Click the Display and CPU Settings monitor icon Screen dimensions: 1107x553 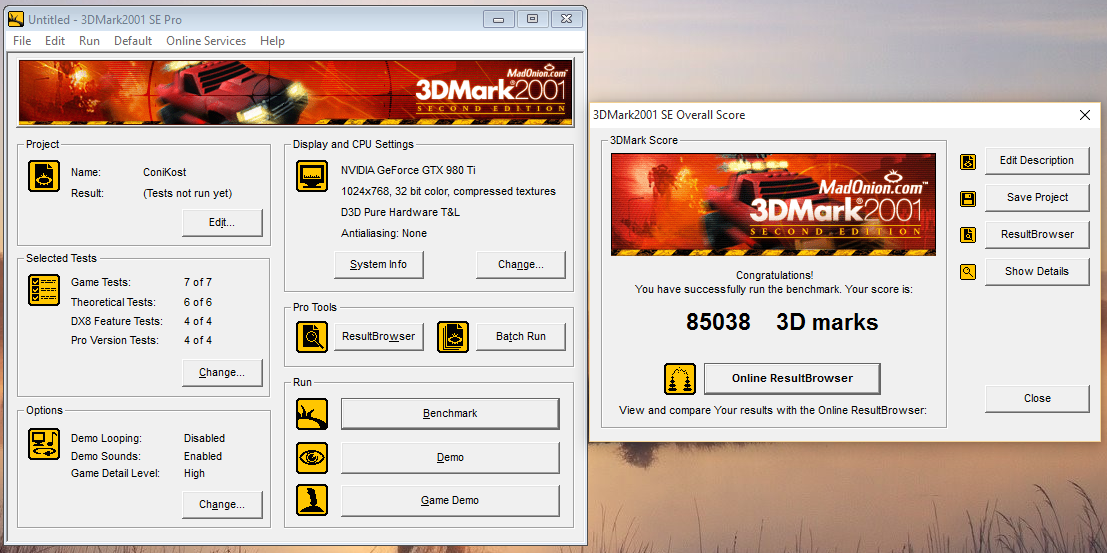311,176
